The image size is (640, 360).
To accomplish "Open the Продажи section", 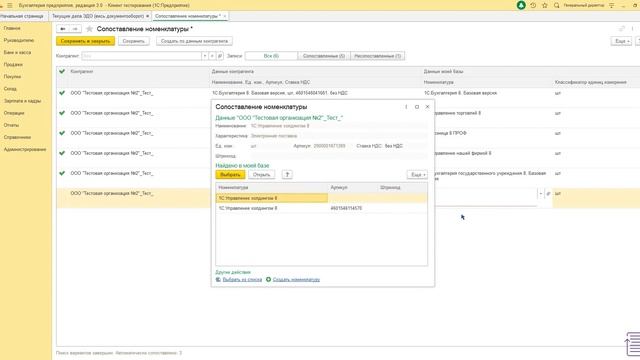I will [x=13, y=64].
